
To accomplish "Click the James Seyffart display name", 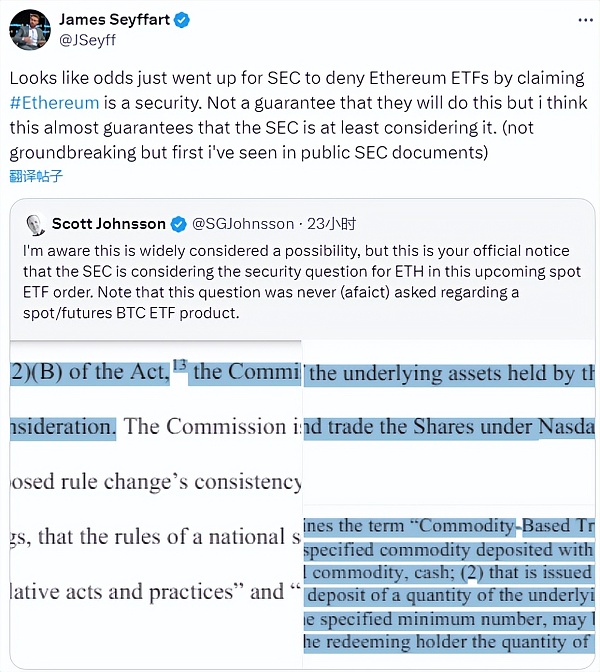I will [x=115, y=21].
